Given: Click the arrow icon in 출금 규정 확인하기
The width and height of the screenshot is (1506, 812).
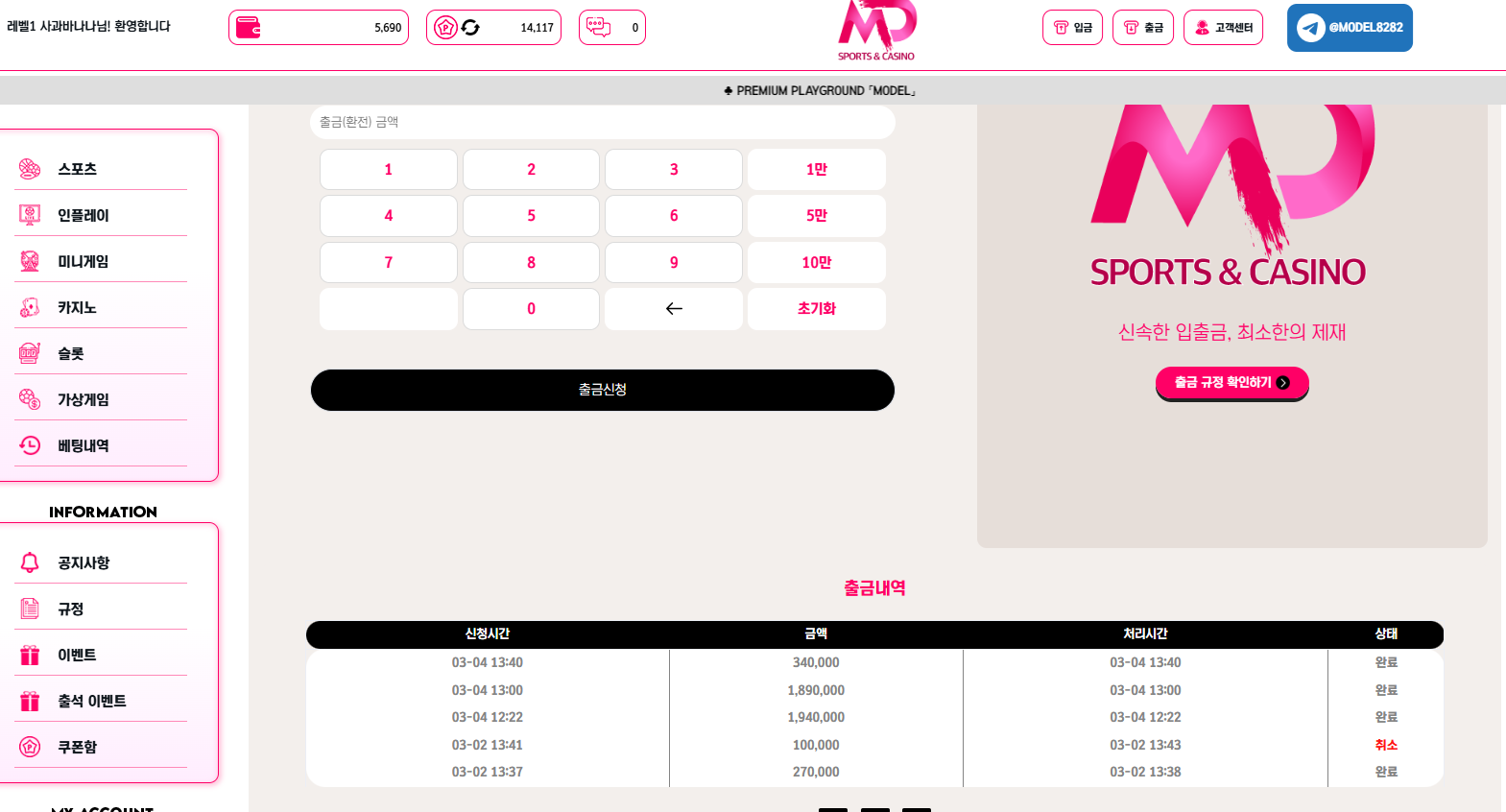Looking at the screenshot, I should pos(1283,382).
